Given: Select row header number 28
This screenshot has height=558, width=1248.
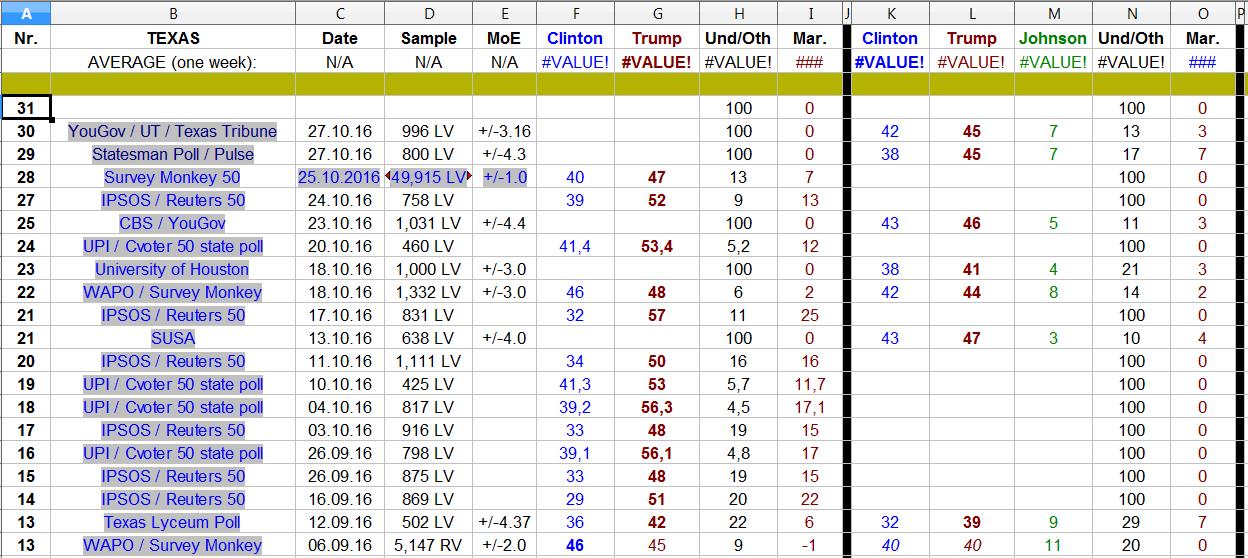Looking at the screenshot, I should click(x=26, y=177).
